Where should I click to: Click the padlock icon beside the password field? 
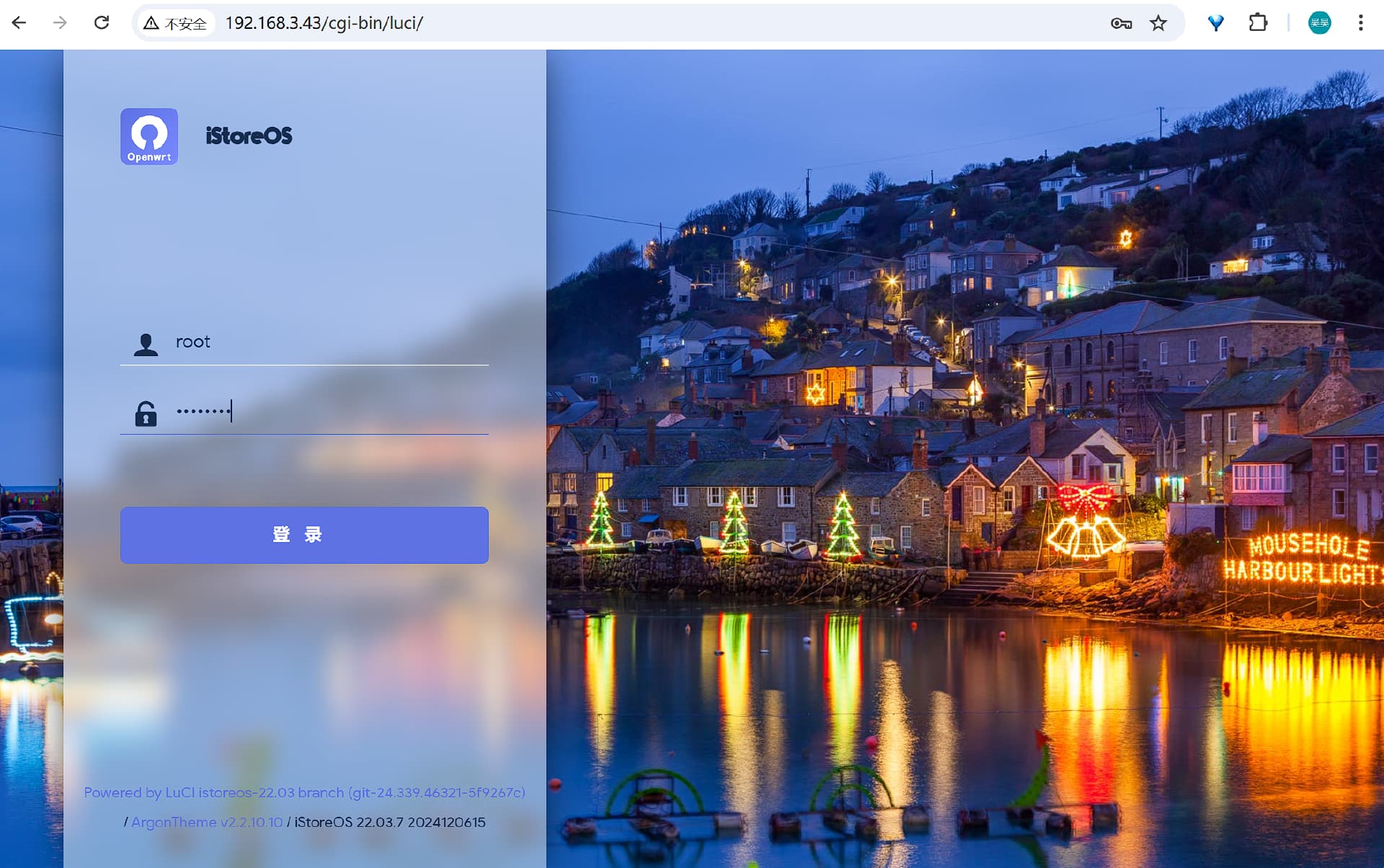pos(146,414)
